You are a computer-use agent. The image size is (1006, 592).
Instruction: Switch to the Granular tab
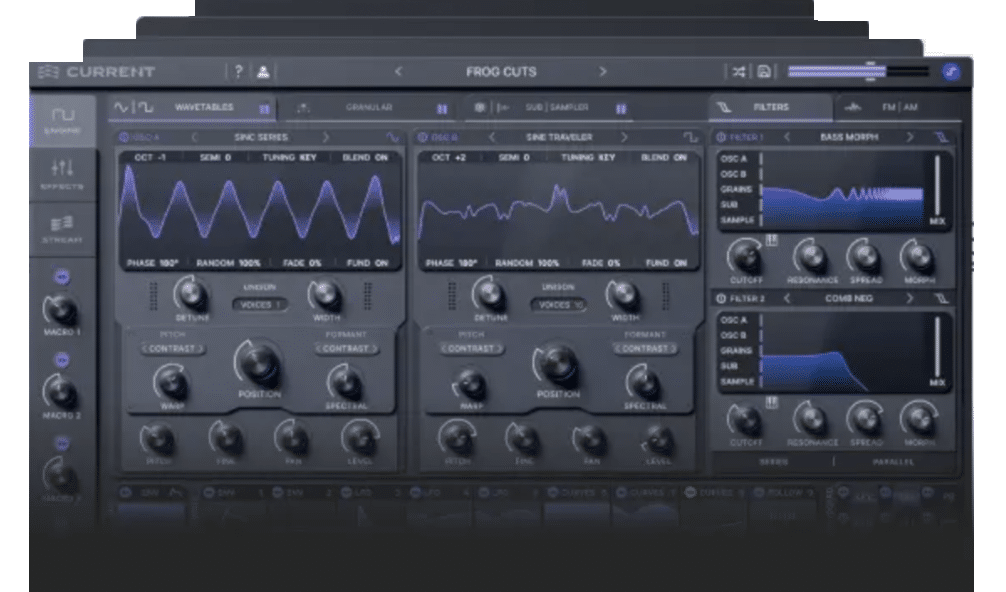369,108
